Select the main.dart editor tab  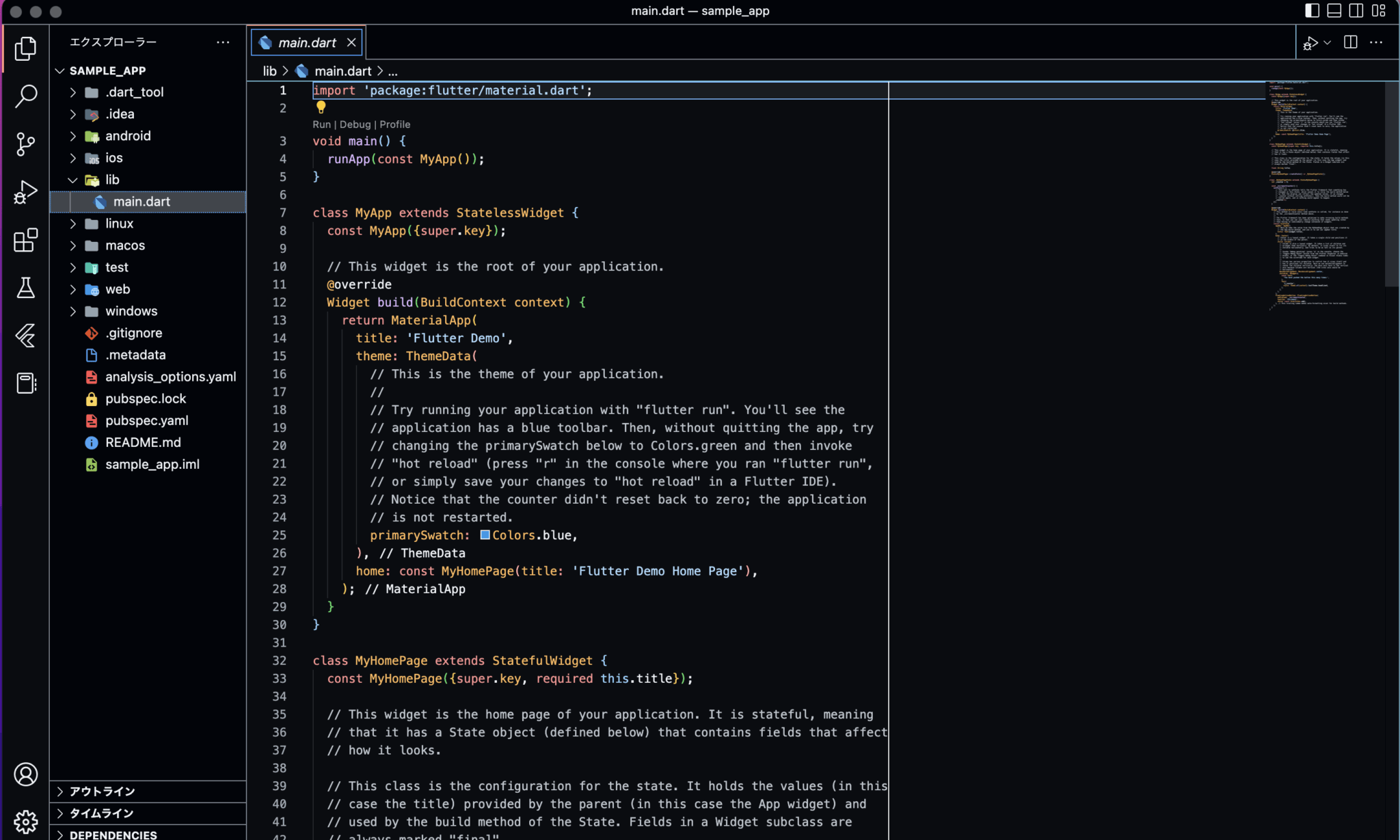click(307, 42)
